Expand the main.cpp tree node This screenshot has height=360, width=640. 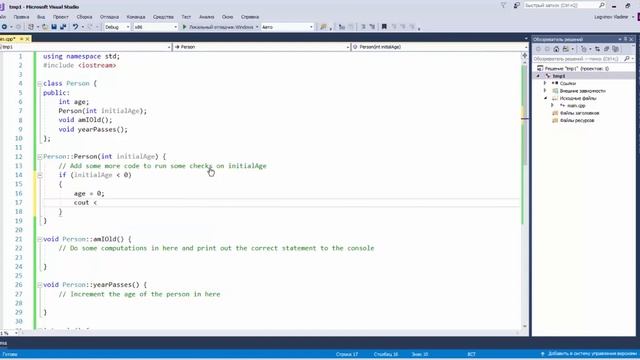pos(553,105)
